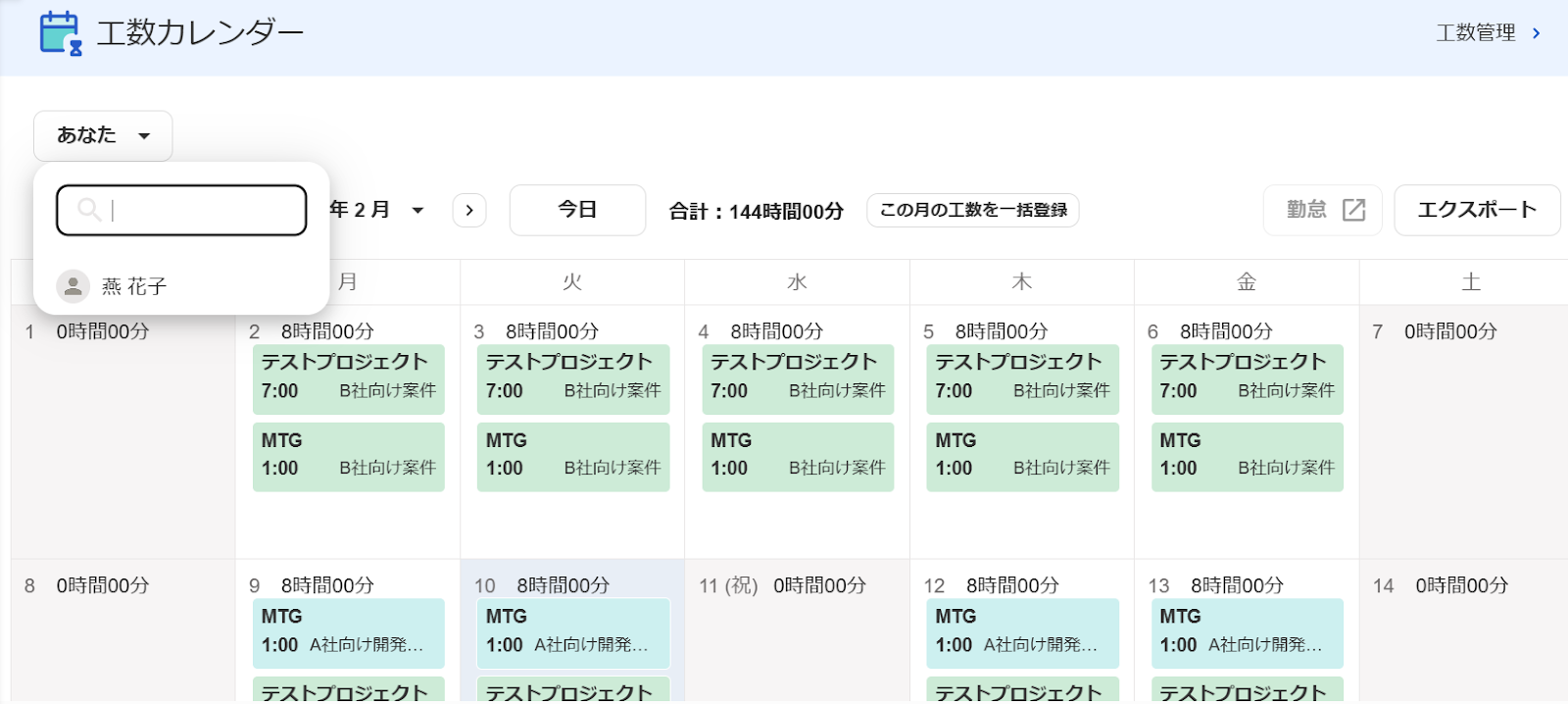
Task: Click the 合計：144時間00分 total text
Action: pyautogui.click(x=756, y=211)
